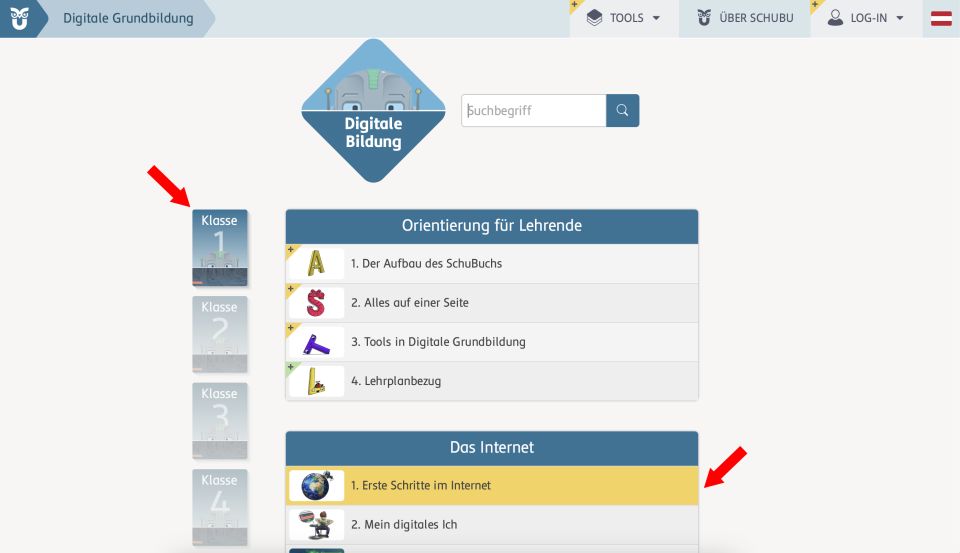This screenshot has width=960, height=553.
Task: Switch language via Austrian flag
Action: pyautogui.click(x=941, y=18)
